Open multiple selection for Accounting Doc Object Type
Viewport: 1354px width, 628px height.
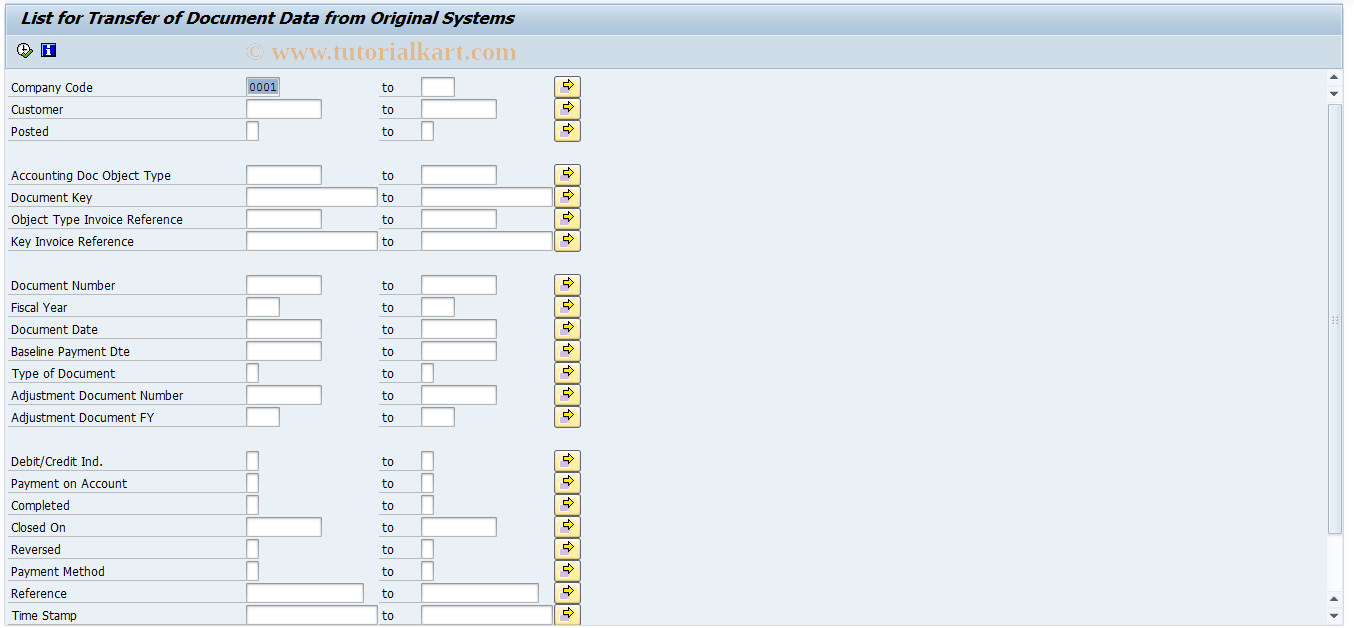(x=567, y=175)
